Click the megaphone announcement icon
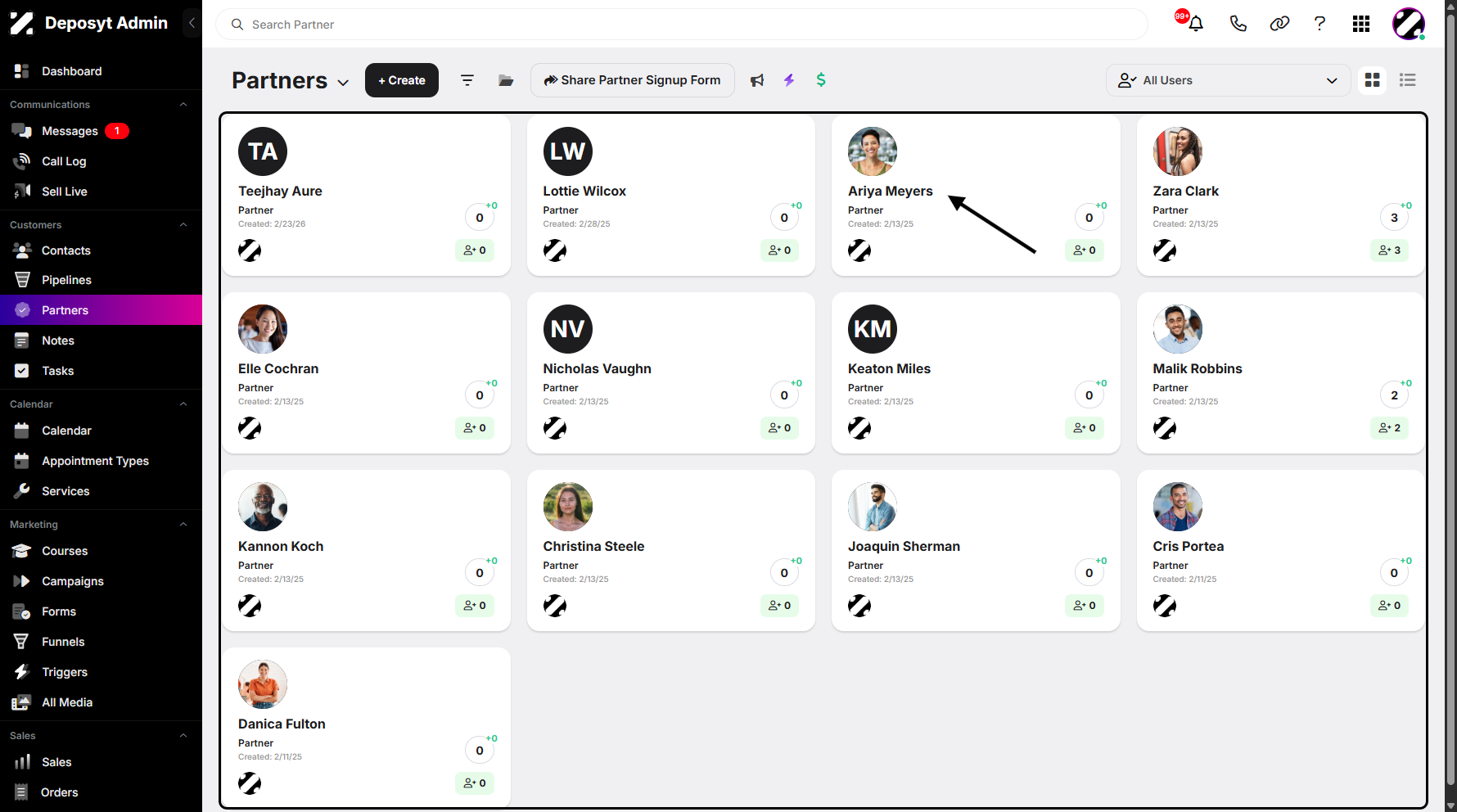This screenshot has height=812, width=1457. pos(757,80)
